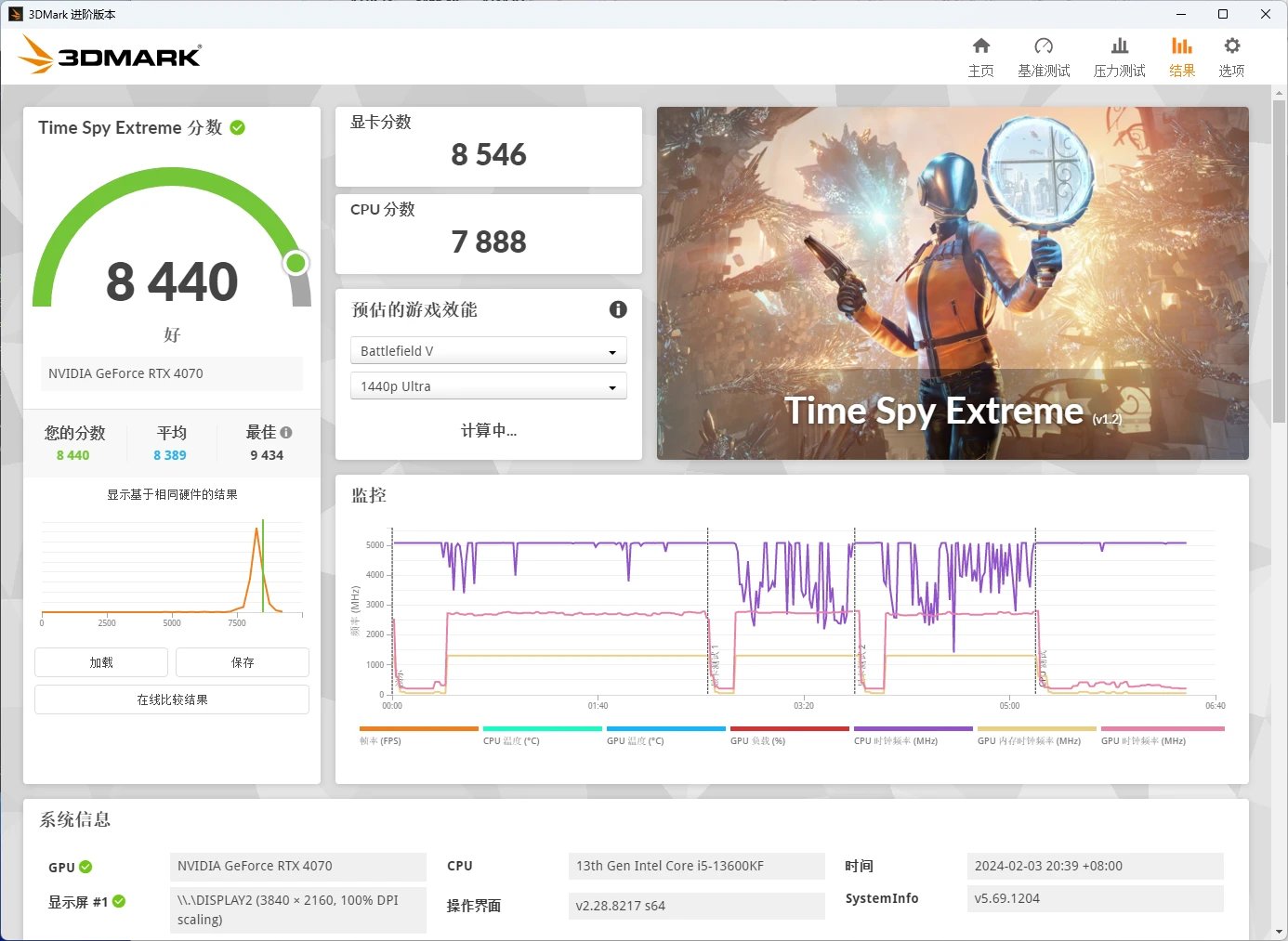1288x941 pixels.
Task: Click the 显卡分数 value 8 546
Action: tap(489, 154)
